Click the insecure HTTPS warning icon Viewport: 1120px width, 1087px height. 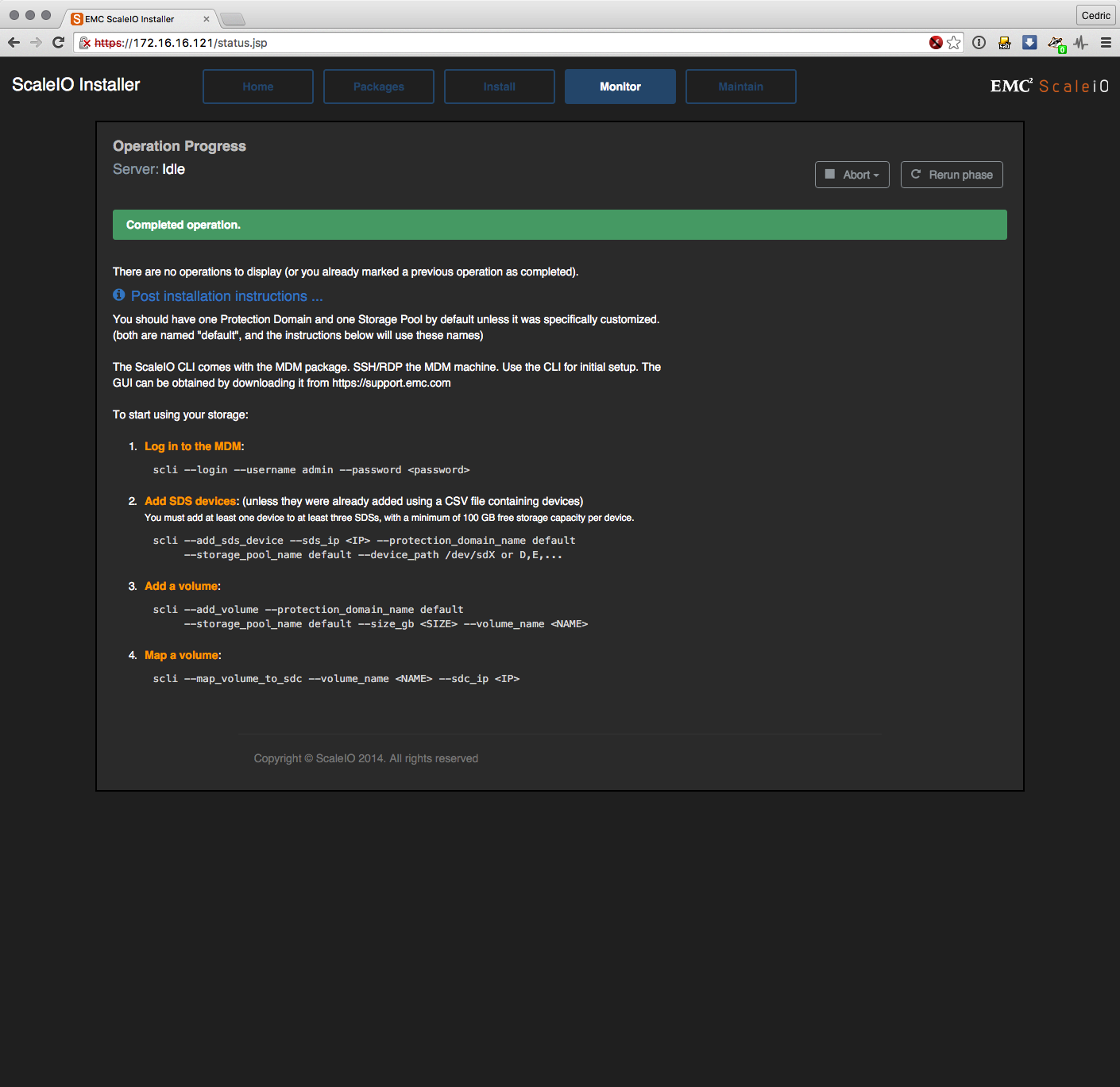85,43
